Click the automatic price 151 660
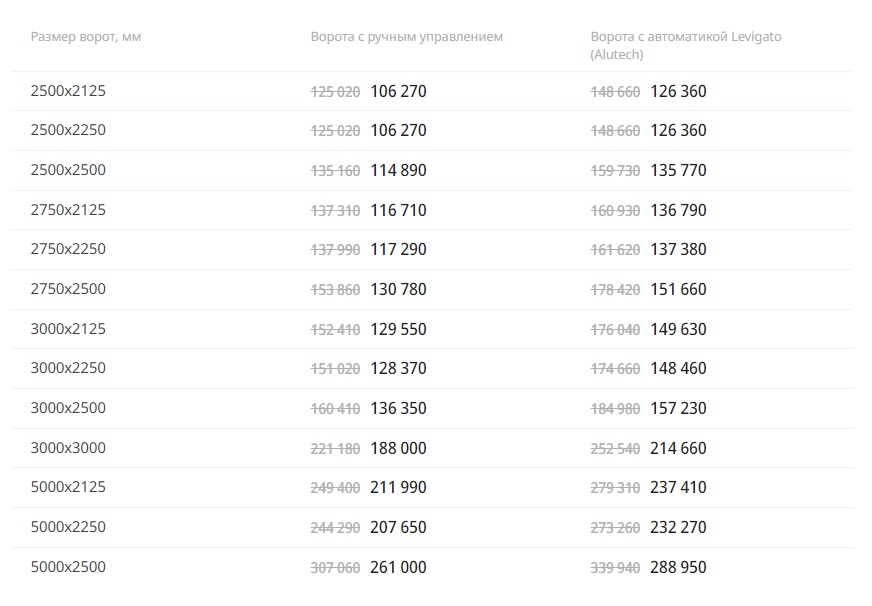Image resolution: width=872 pixels, height=606 pixels. (x=678, y=289)
